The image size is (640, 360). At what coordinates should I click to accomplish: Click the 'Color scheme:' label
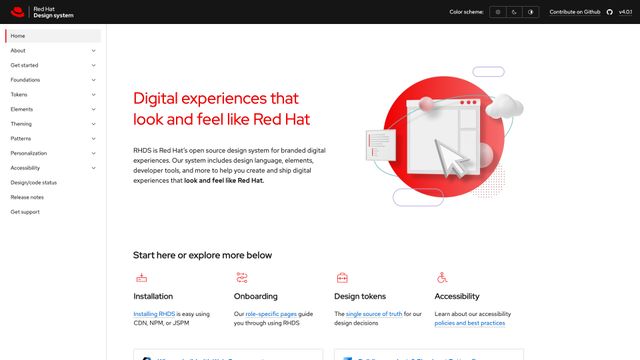[x=466, y=12]
